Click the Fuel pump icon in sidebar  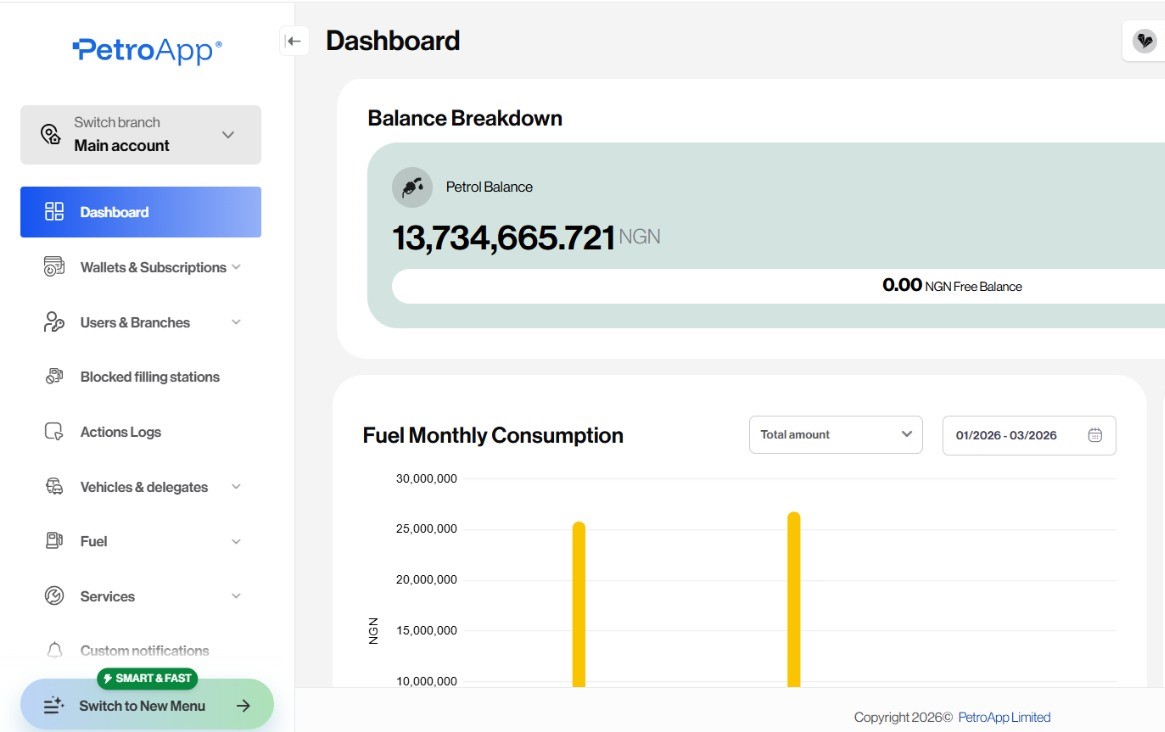[54, 541]
